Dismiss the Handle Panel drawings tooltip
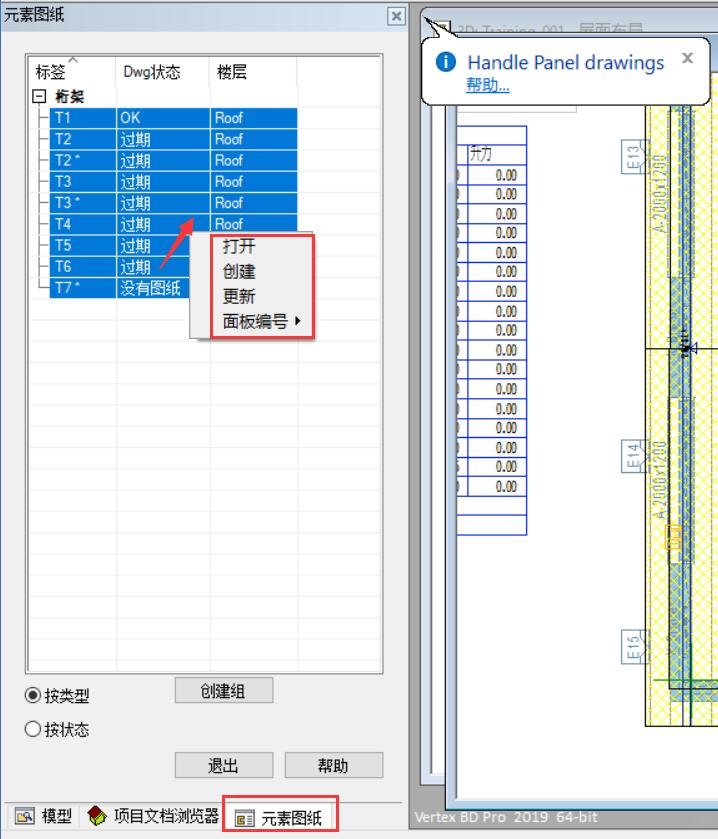Viewport: 718px width, 839px height. pos(688,58)
